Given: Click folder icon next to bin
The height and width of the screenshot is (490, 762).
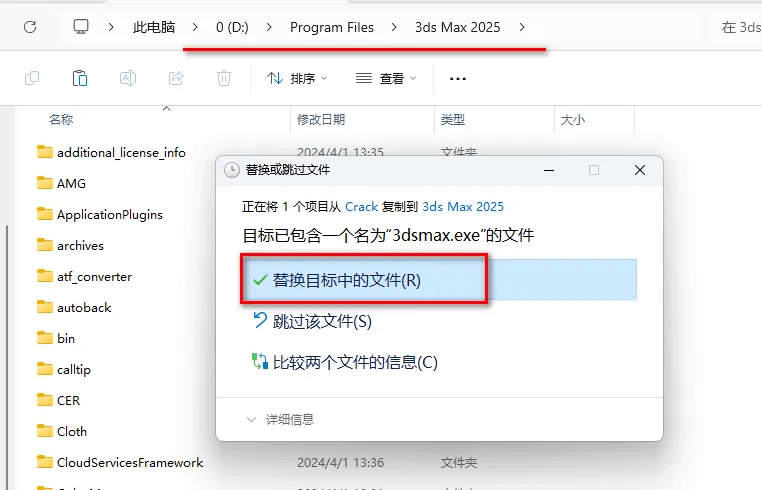Looking at the screenshot, I should pyautogui.click(x=45, y=338).
